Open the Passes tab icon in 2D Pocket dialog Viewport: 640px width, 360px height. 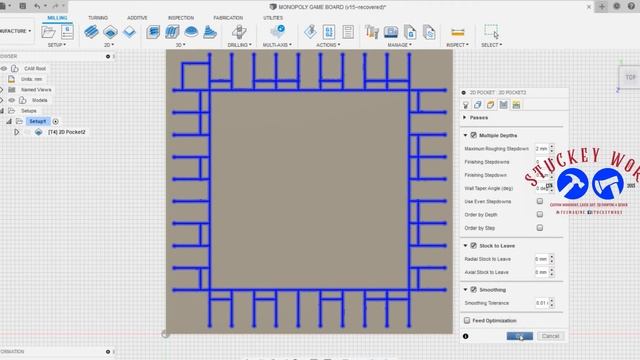coord(504,105)
